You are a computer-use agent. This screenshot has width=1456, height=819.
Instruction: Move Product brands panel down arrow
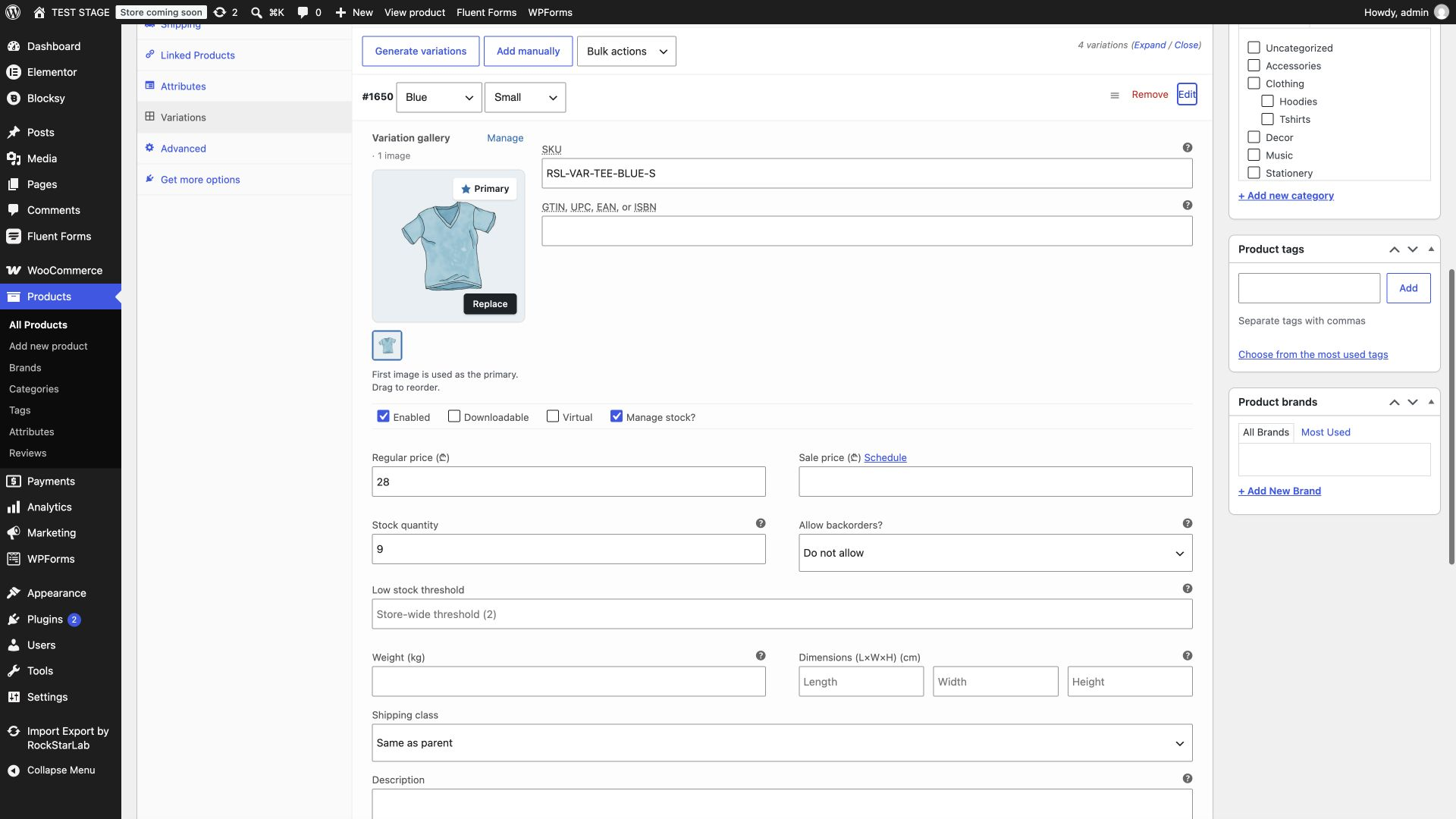(x=1413, y=402)
